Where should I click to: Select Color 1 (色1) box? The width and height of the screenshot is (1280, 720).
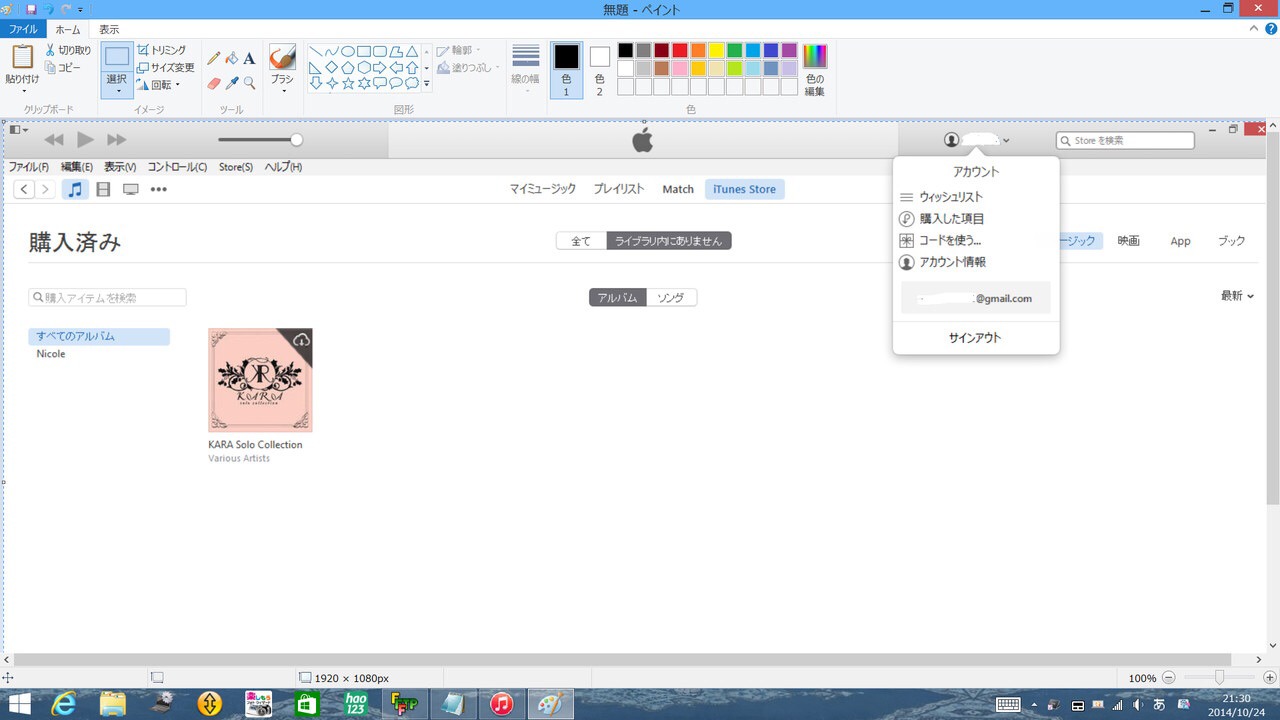(x=566, y=70)
